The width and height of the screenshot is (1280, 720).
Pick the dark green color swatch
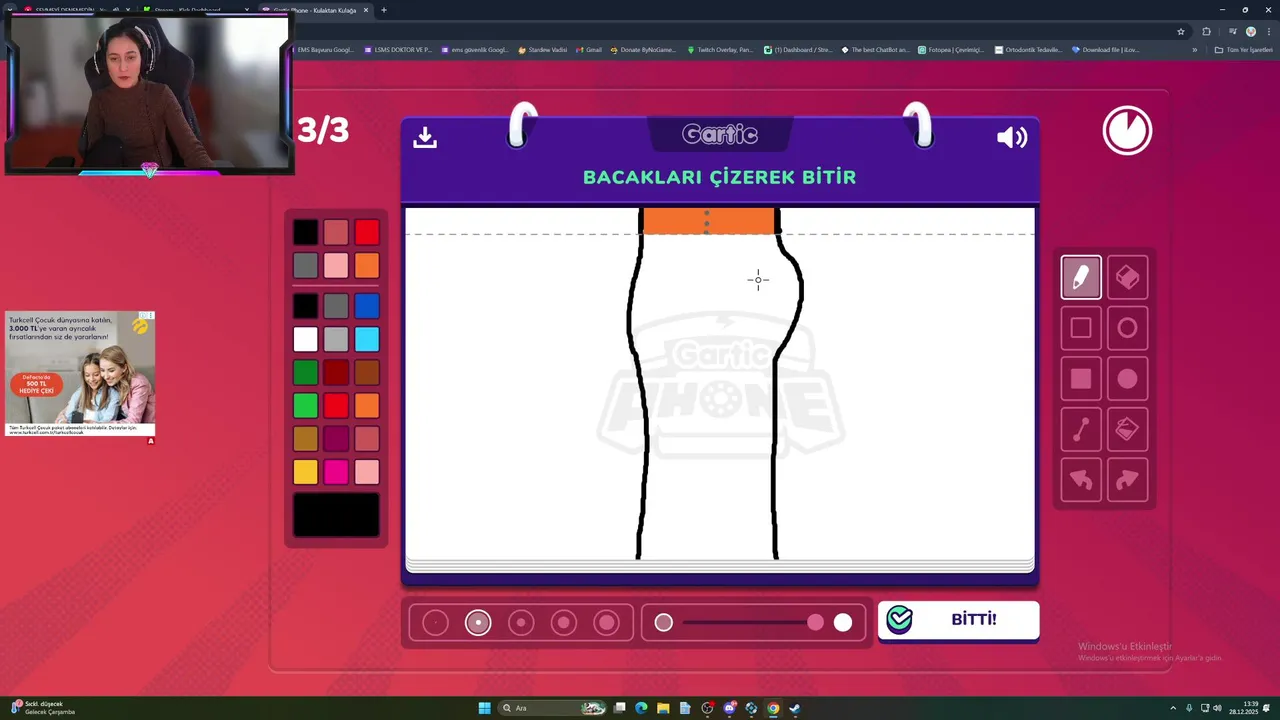coord(305,373)
